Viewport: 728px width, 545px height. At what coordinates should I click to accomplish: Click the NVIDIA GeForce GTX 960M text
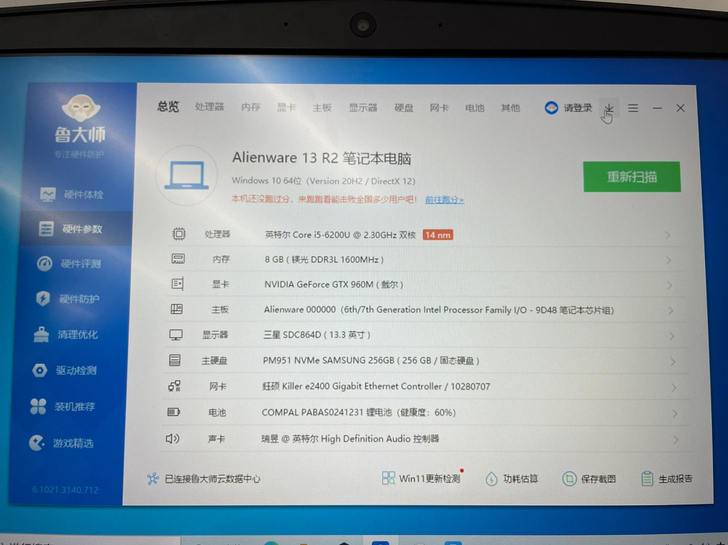coord(334,284)
